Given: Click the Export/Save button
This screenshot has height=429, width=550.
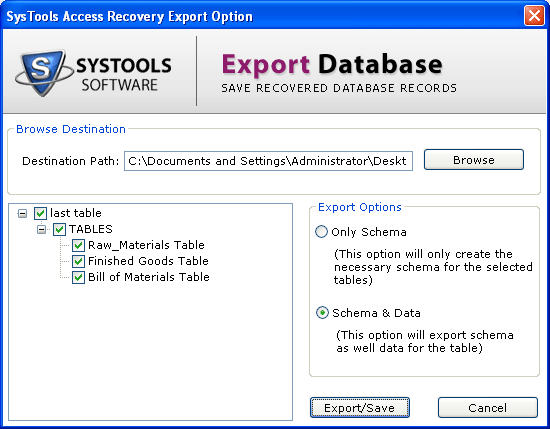Looking at the screenshot, I should [360, 408].
